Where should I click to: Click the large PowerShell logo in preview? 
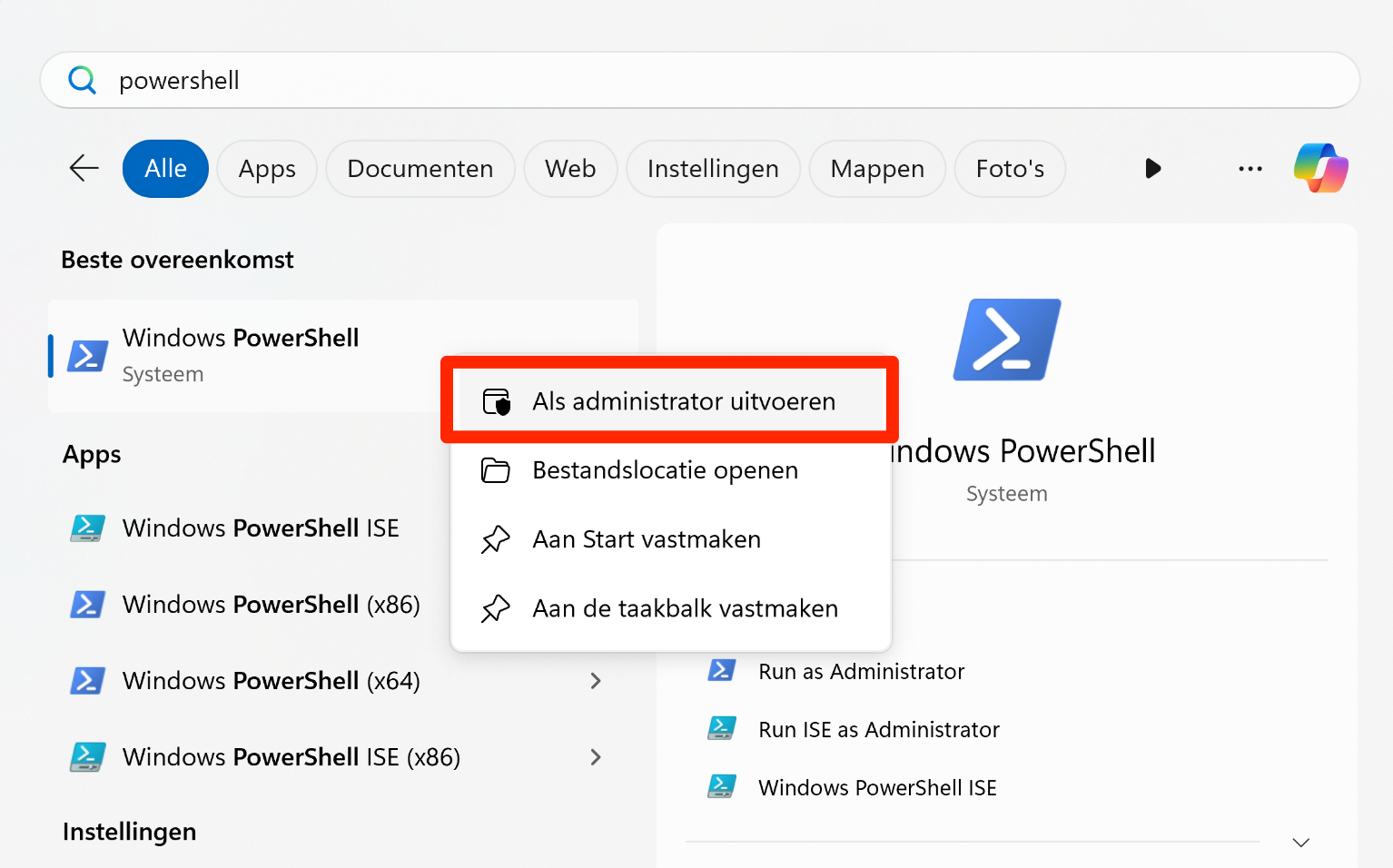[x=1007, y=340]
